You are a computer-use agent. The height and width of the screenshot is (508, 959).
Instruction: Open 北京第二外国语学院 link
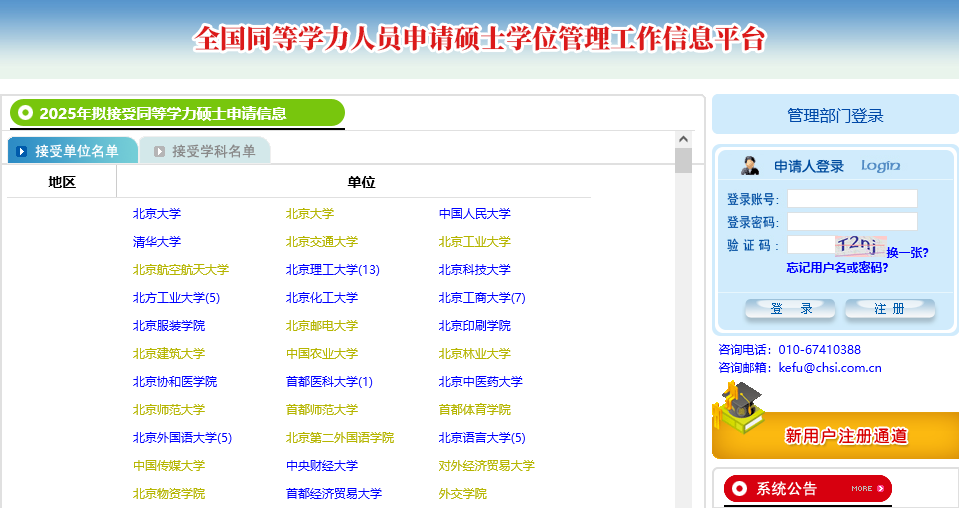[340, 438]
